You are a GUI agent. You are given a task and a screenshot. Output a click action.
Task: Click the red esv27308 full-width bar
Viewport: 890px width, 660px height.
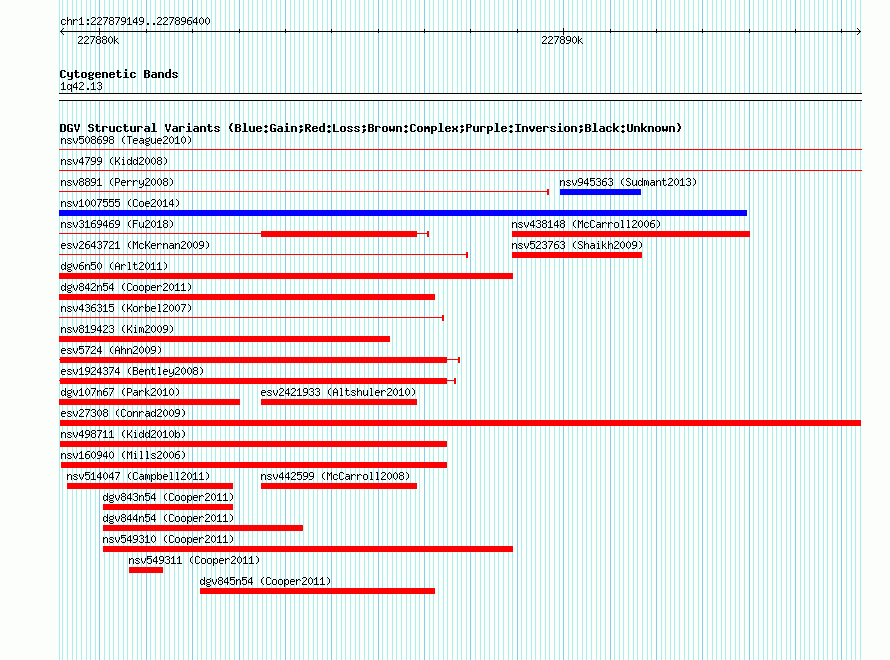tap(460, 423)
